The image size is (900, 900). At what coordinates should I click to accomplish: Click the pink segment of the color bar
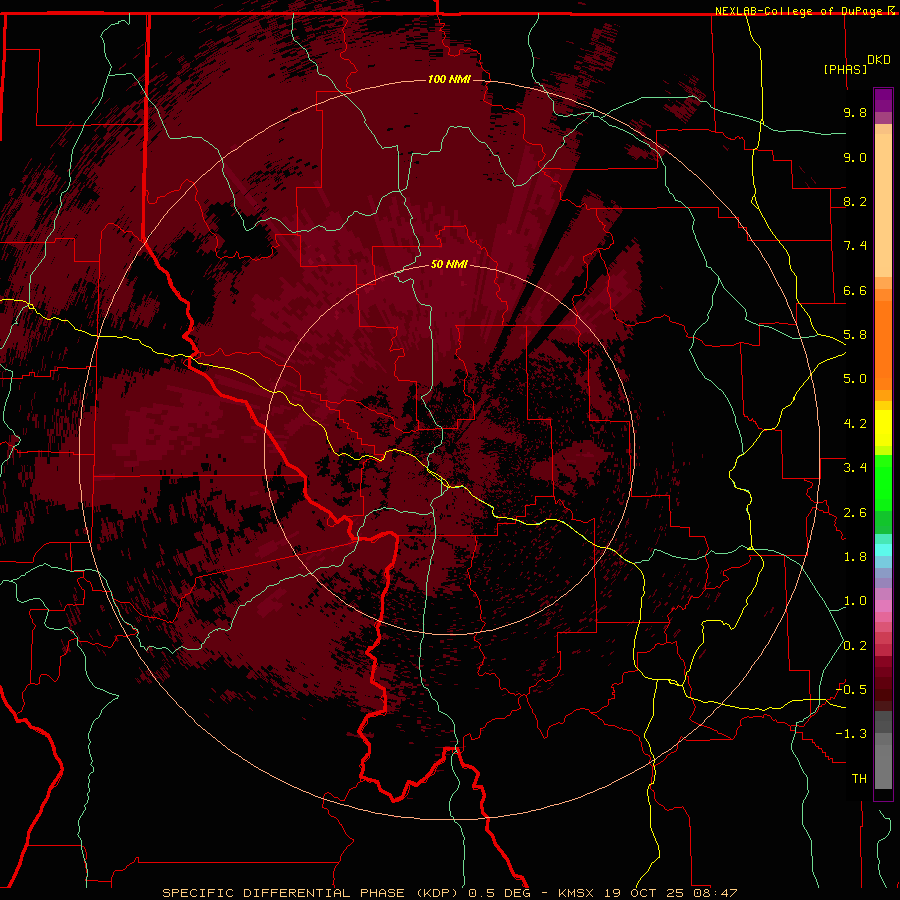click(883, 606)
